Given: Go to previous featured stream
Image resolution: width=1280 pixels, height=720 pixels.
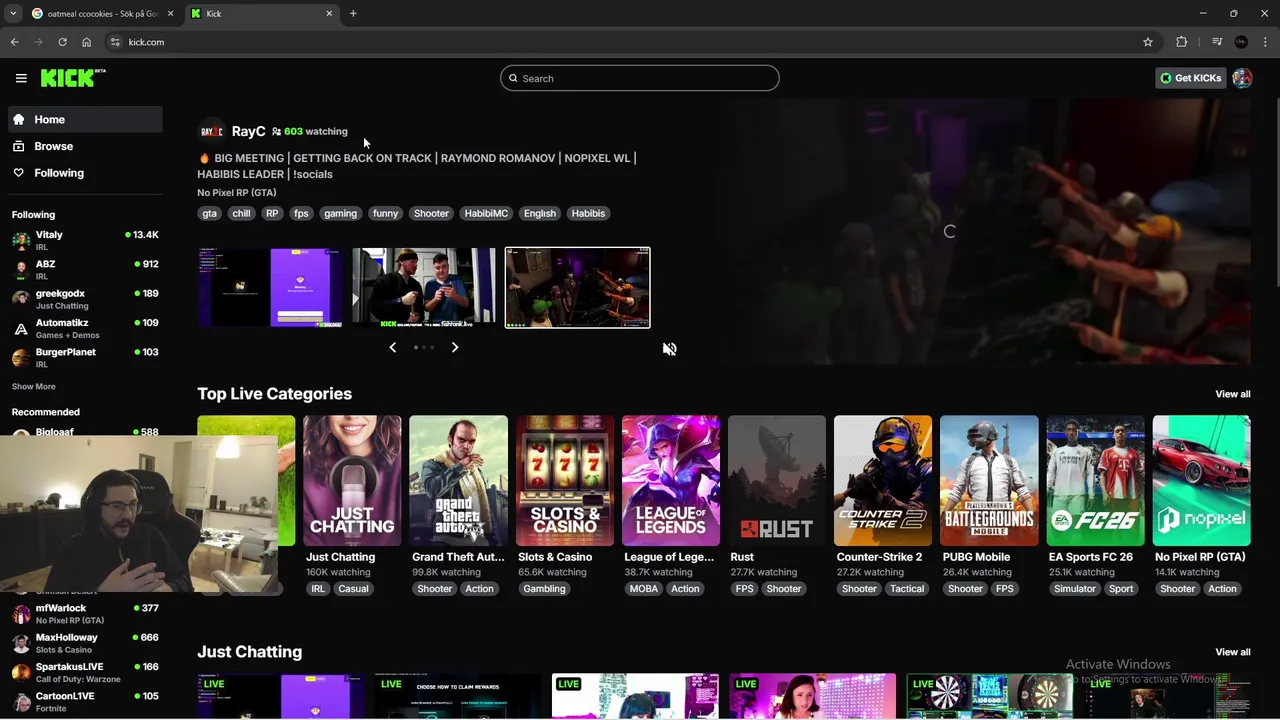Looking at the screenshot, I should (392, 347).
